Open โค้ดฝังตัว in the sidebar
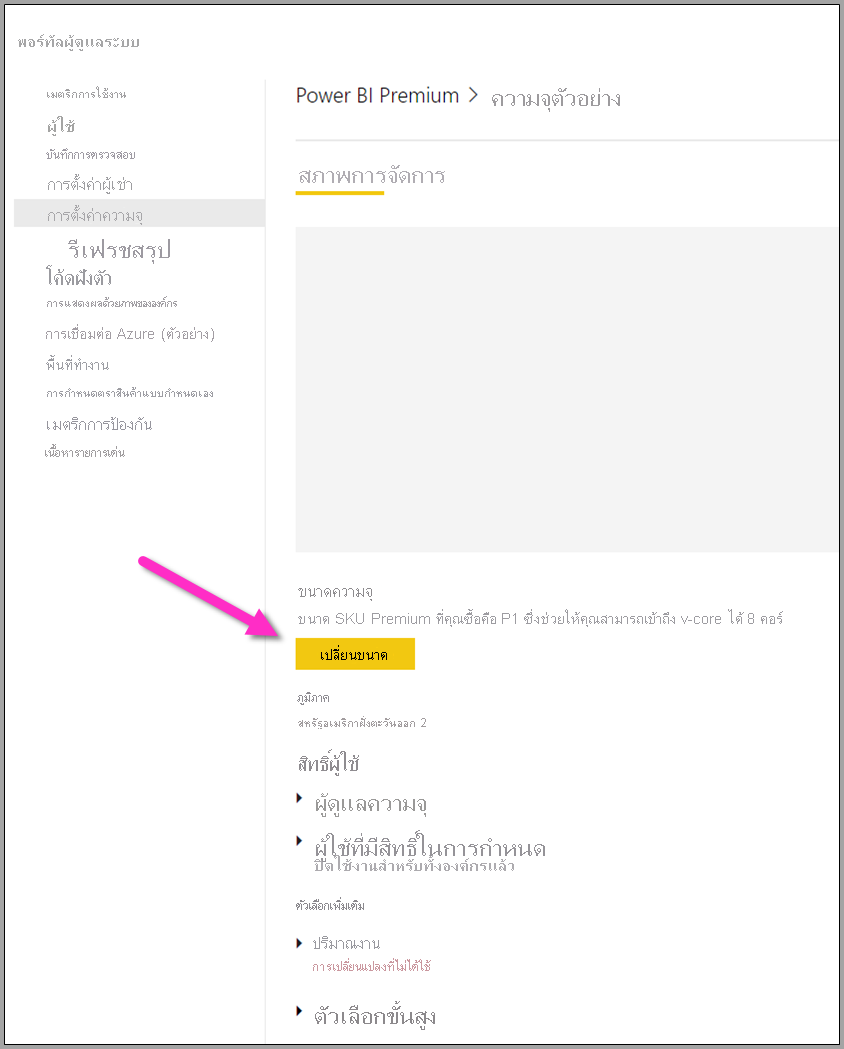 [78, 277]
